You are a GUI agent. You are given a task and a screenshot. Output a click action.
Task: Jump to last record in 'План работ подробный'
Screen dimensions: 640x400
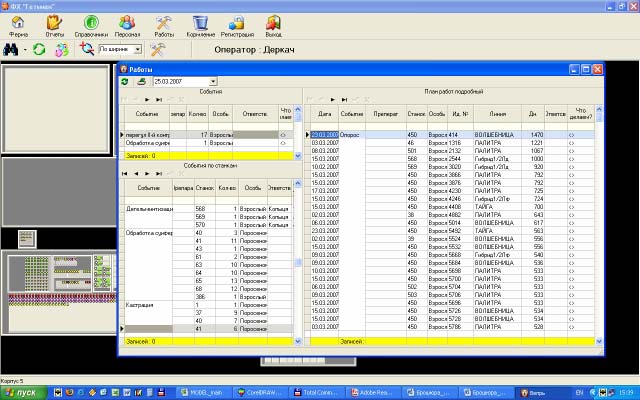click(344, 100)
